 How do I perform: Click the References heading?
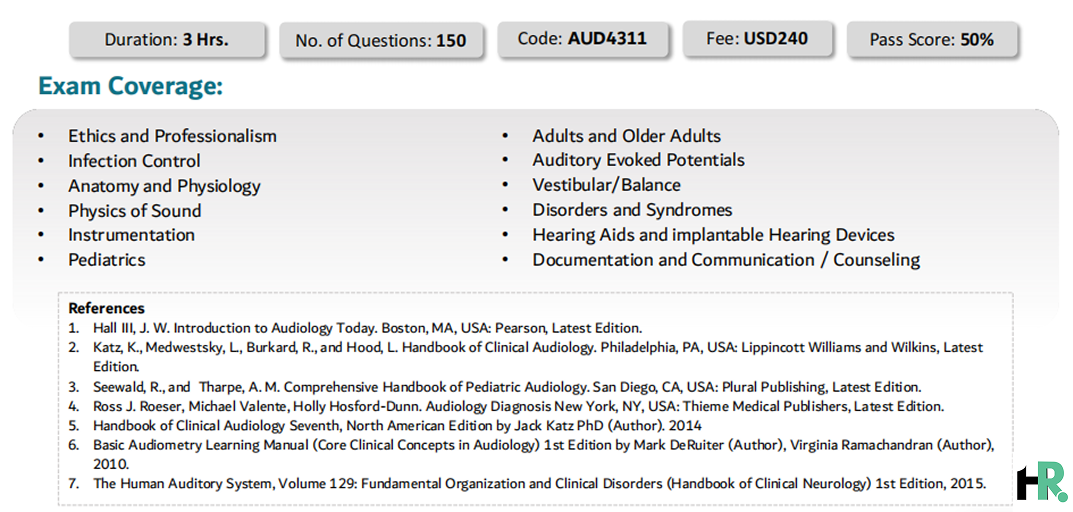click(x=107, y=308)
